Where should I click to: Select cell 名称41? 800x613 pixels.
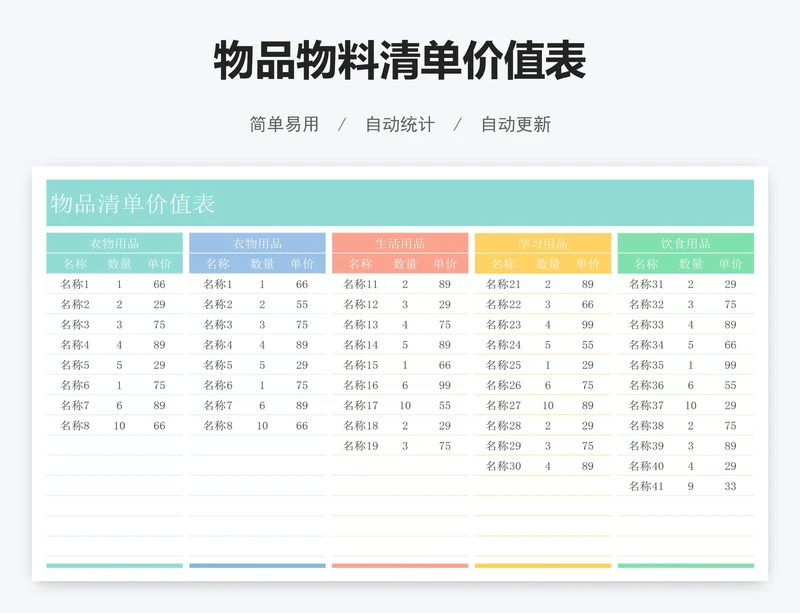(646, 486)
